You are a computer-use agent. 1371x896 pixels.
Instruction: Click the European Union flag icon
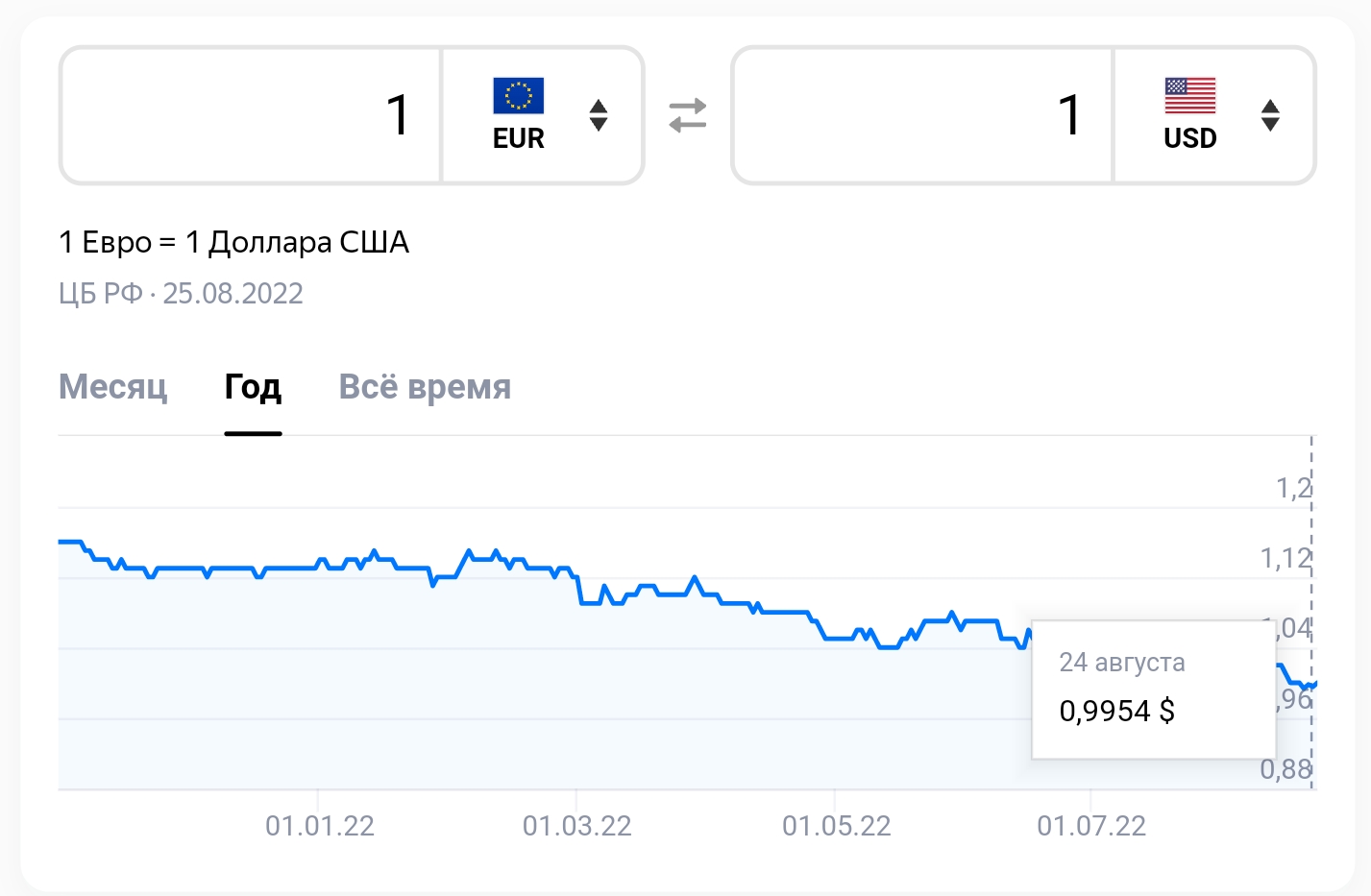(x=519, y=96)
